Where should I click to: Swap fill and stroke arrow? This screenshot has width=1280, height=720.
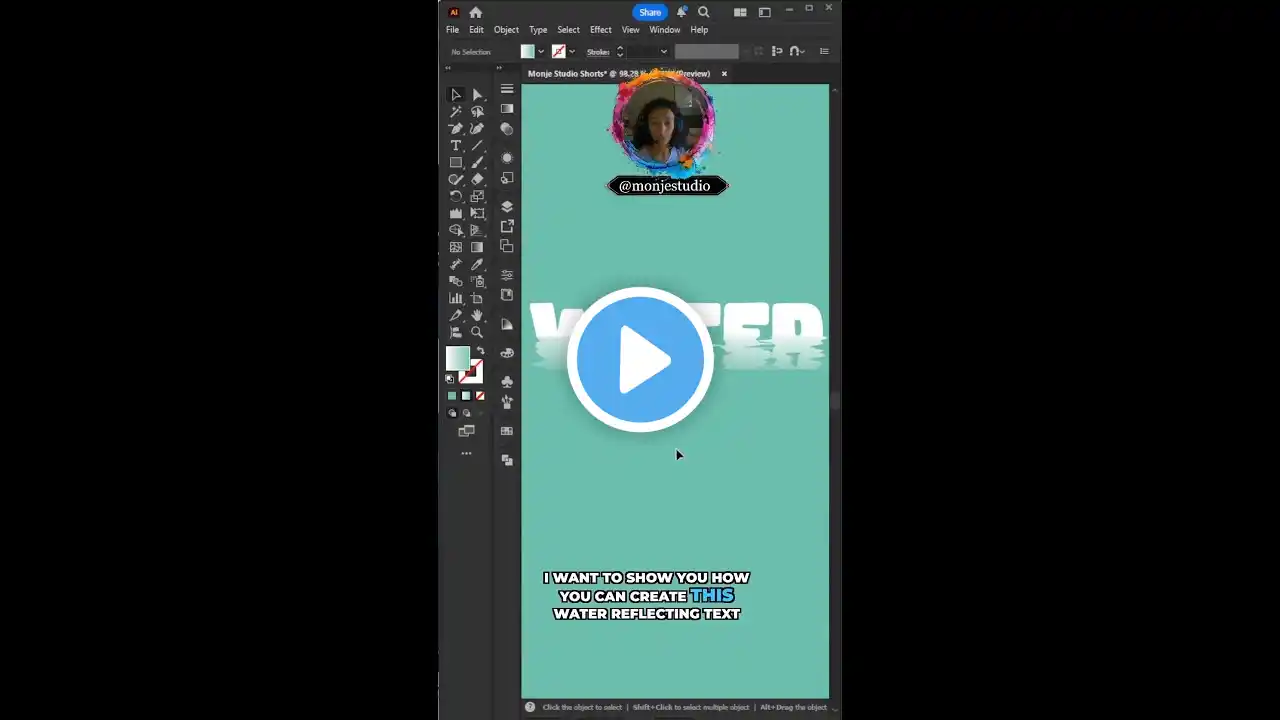pos(480,351)
